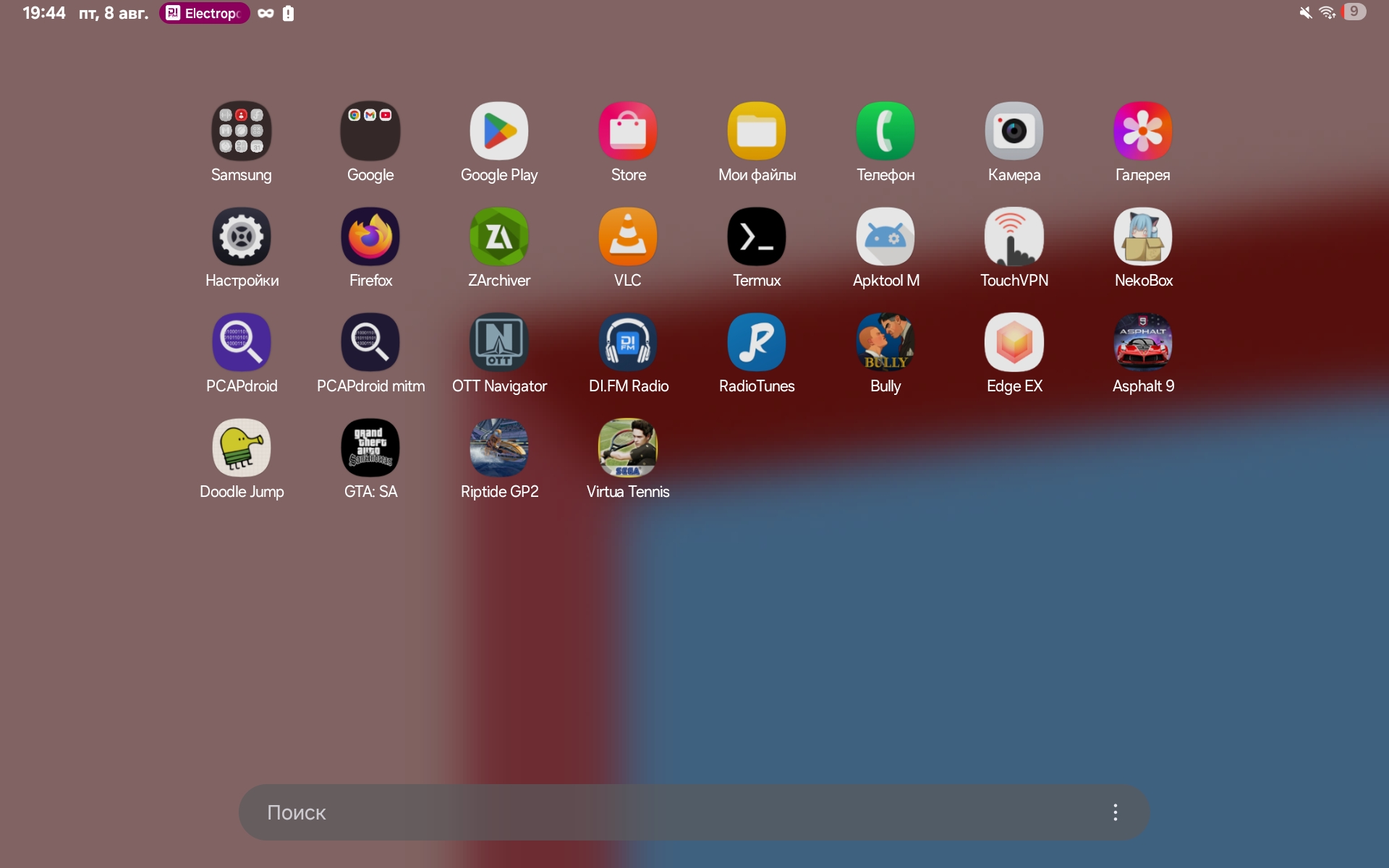Open Edge EX app
Image resolution: width=1389 pixels, height=868 pixels.
click(1014, 342)
